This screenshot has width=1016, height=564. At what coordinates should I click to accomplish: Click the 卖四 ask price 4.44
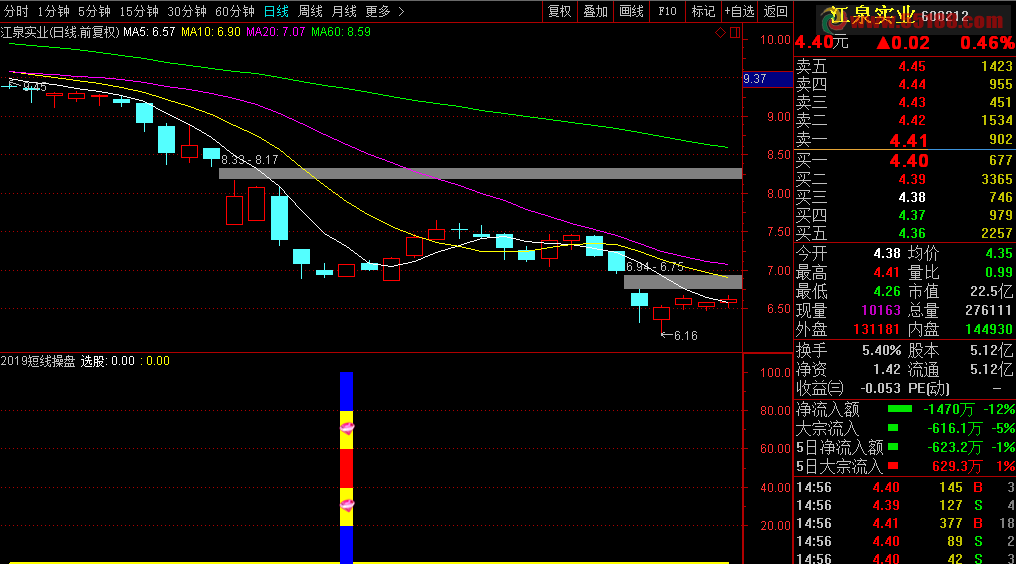pos(912,84)
